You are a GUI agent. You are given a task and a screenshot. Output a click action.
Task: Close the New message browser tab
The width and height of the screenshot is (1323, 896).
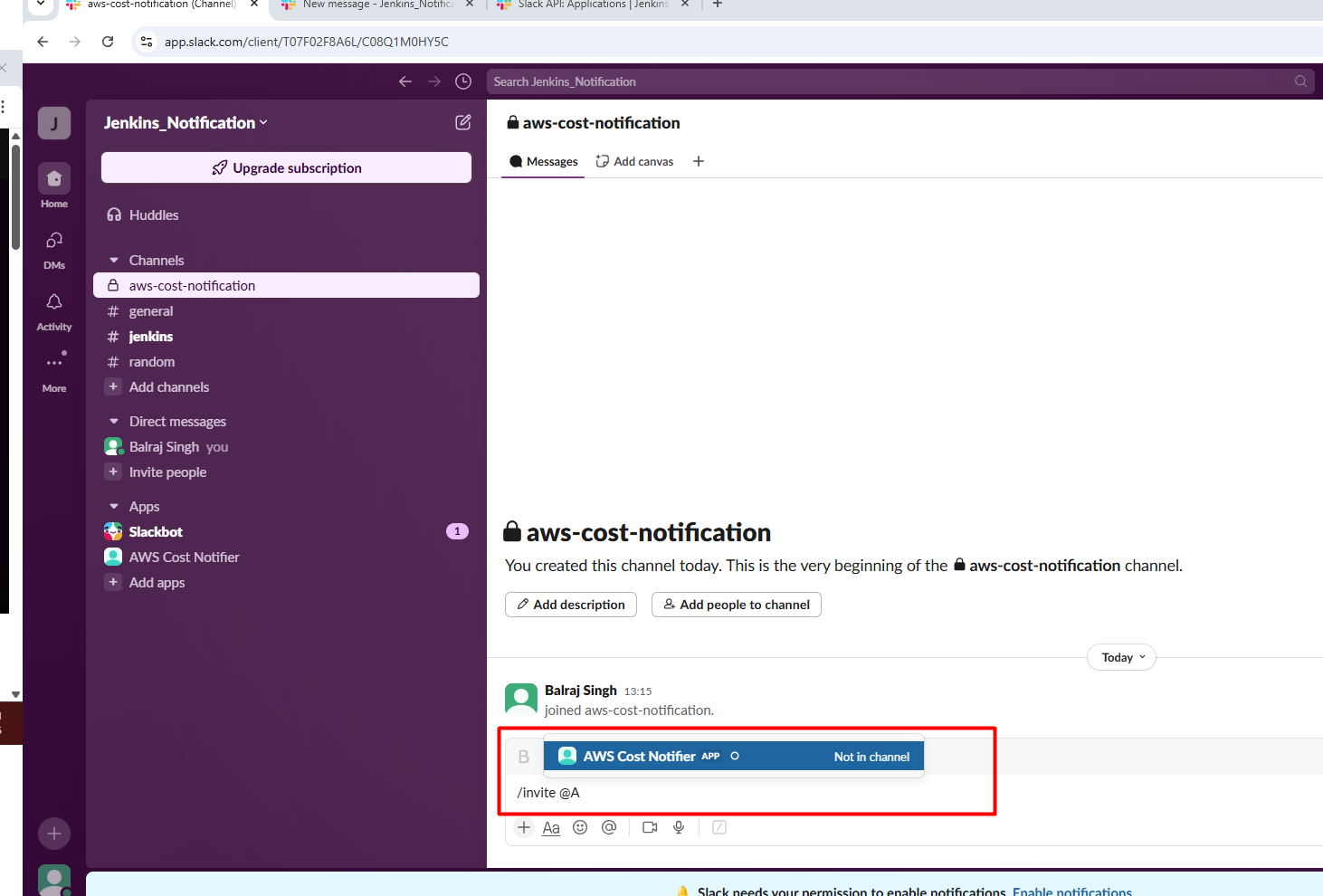470,5
